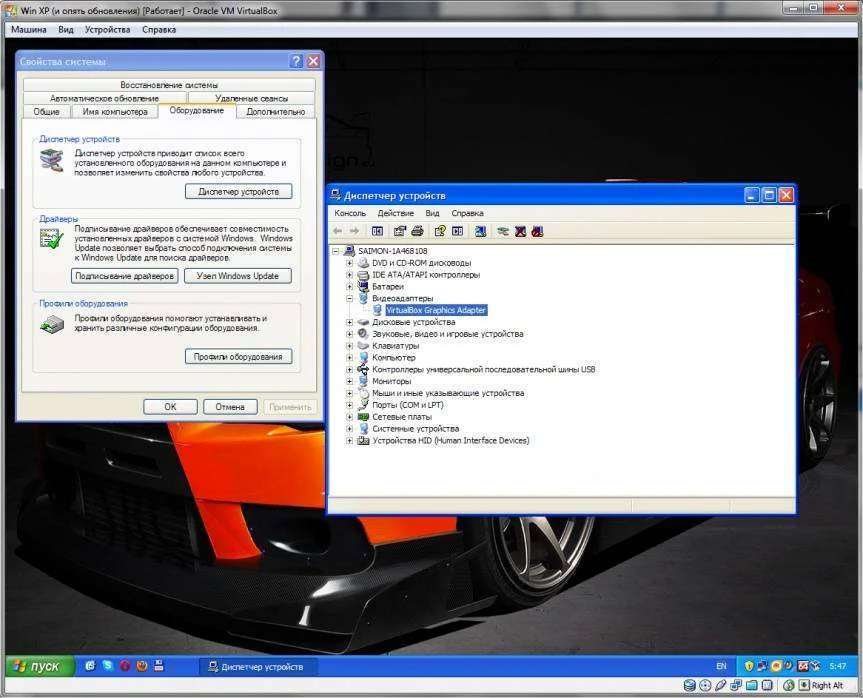Open the Действие menu in Device Manager
The height and width of the screenshot is (698, 863).
(x=396, y=213)
